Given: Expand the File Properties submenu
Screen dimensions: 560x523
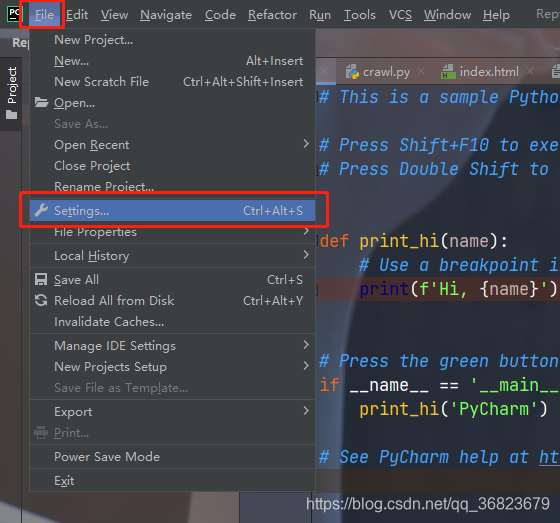Looking at the screenshot, I should (x=172, y=231).
